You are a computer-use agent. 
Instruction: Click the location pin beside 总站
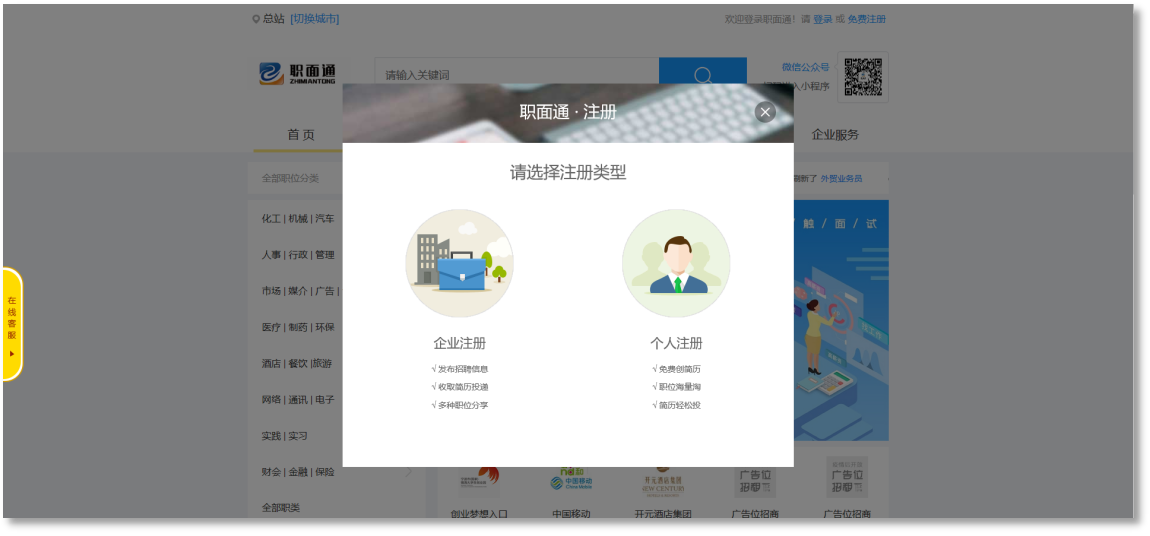click(x=256, y=19)
